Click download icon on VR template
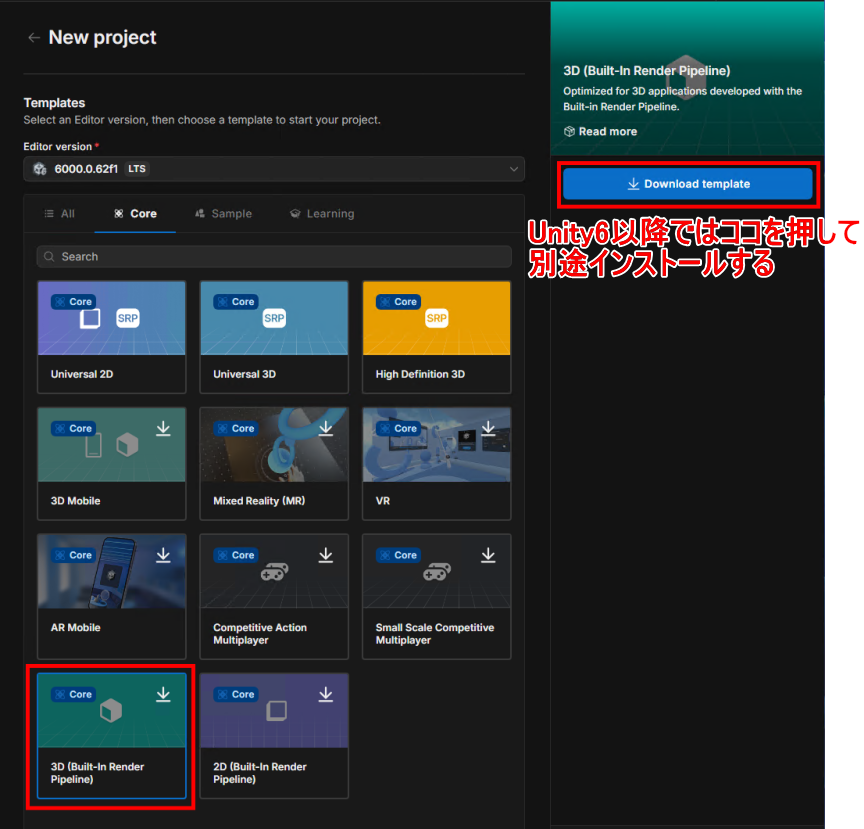This screenshot has width=864, height=829. 488,428
